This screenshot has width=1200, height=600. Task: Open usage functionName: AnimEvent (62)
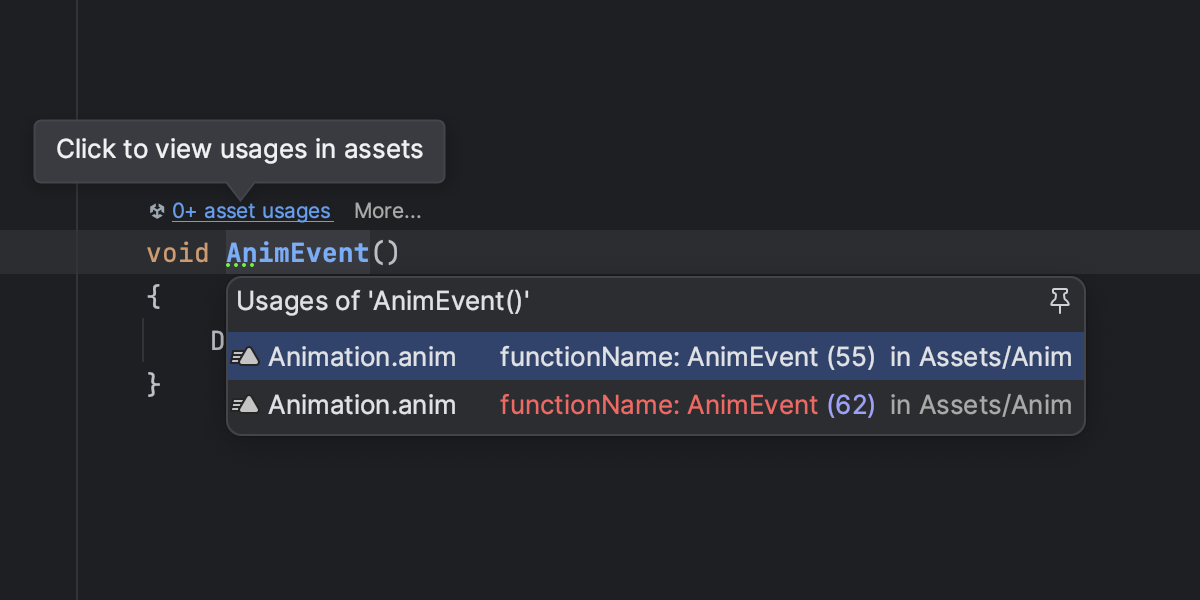(688, 405)
